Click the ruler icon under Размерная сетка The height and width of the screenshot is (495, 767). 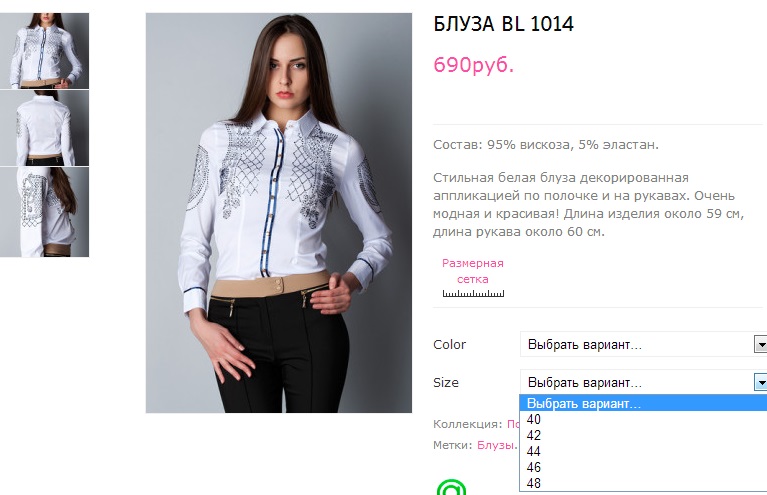click(x=473, y=294)
